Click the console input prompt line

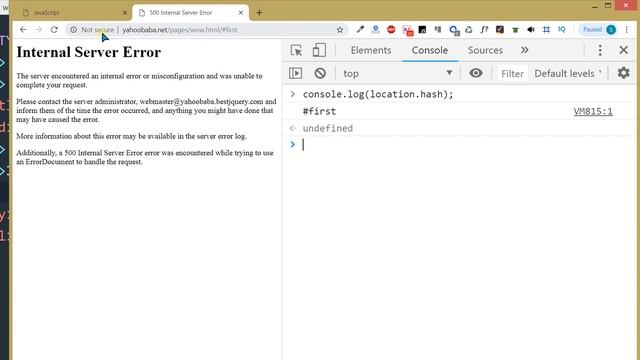(x=459, y=144)
